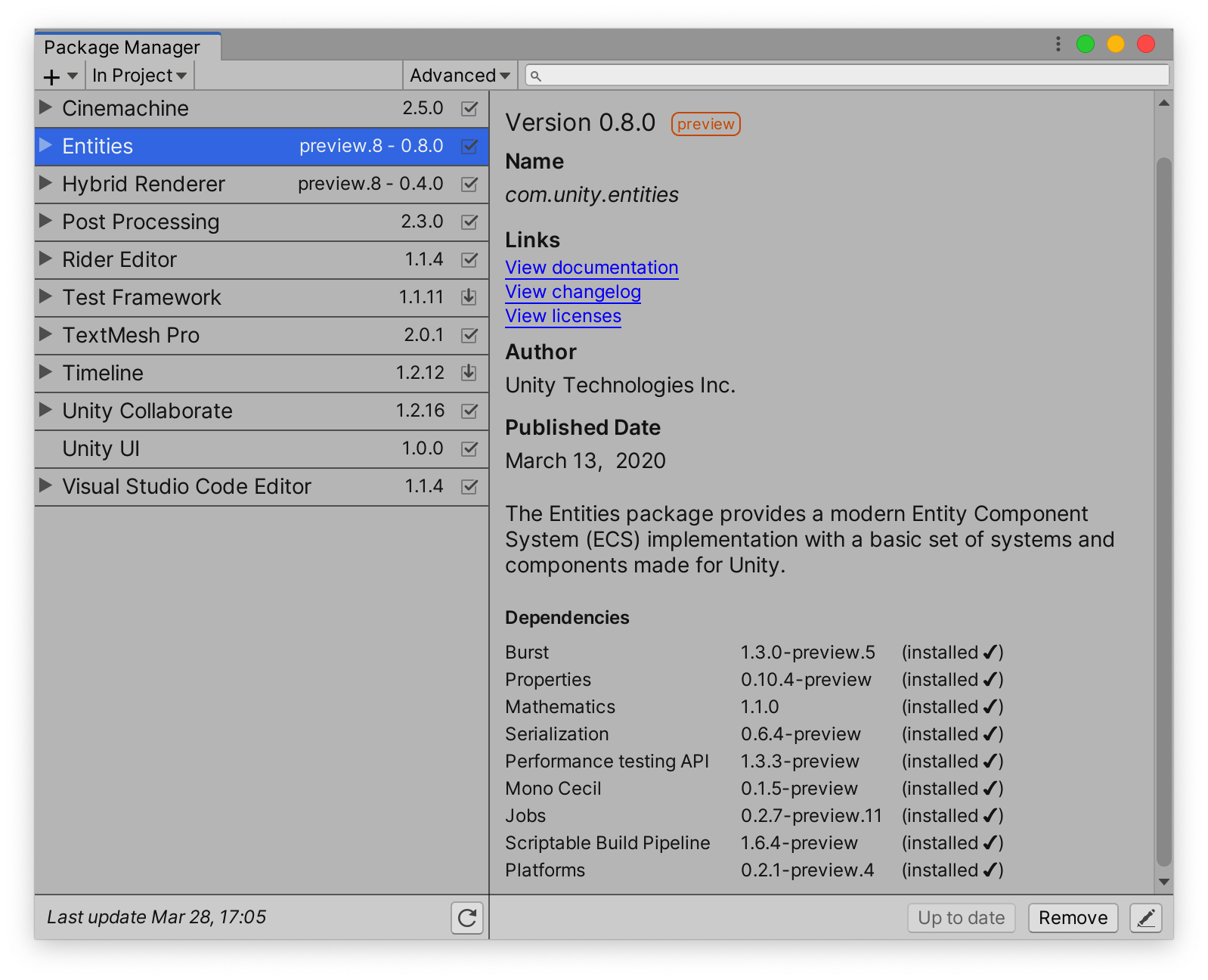Open dropdown arrow beside the plus button
The height and width of the screenshot is (980, 1208).
pos(73,76)
